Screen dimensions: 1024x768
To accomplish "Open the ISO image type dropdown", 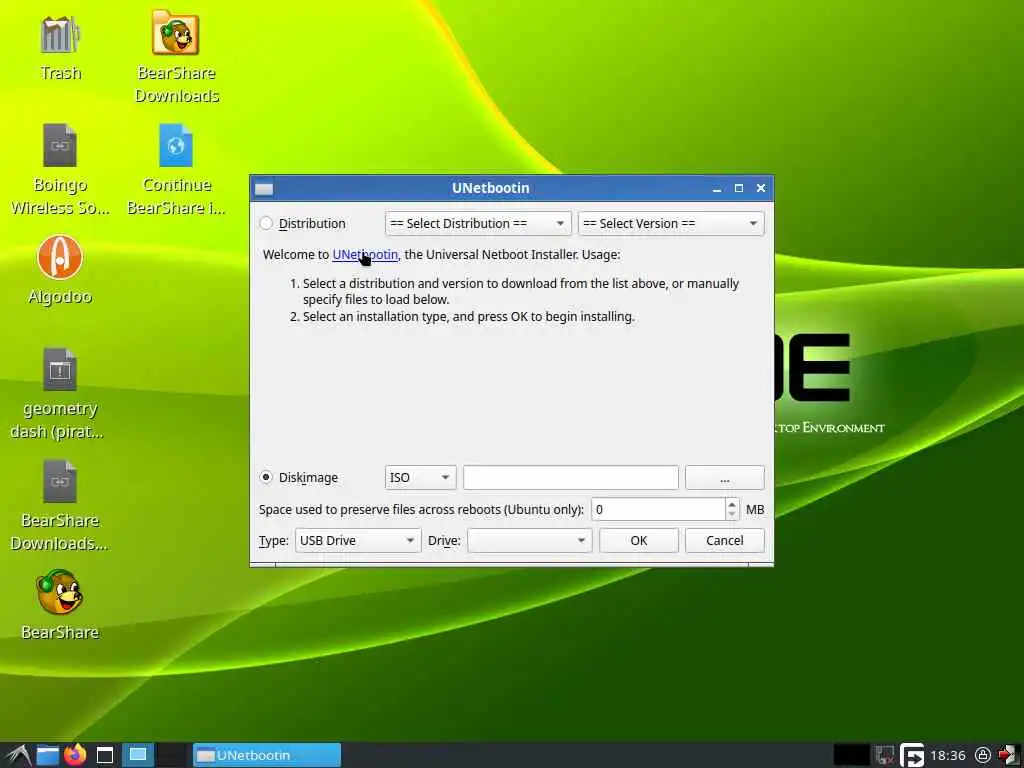I will 420,477.
